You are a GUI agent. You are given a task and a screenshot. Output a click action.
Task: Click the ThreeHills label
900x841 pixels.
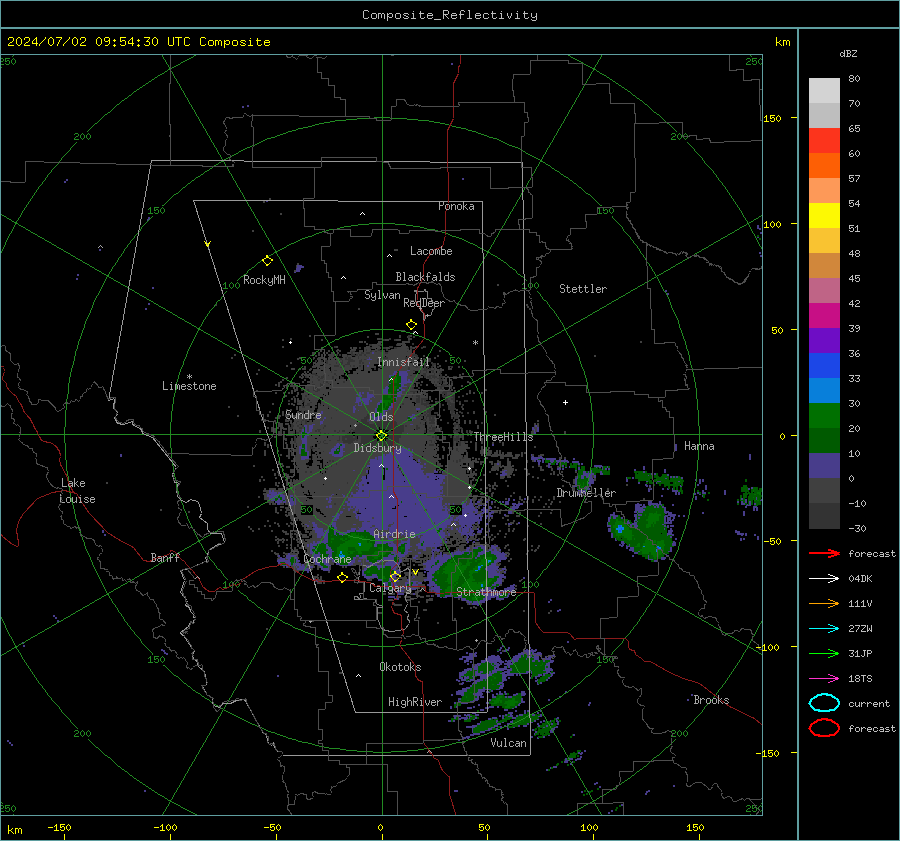[503, 437]
